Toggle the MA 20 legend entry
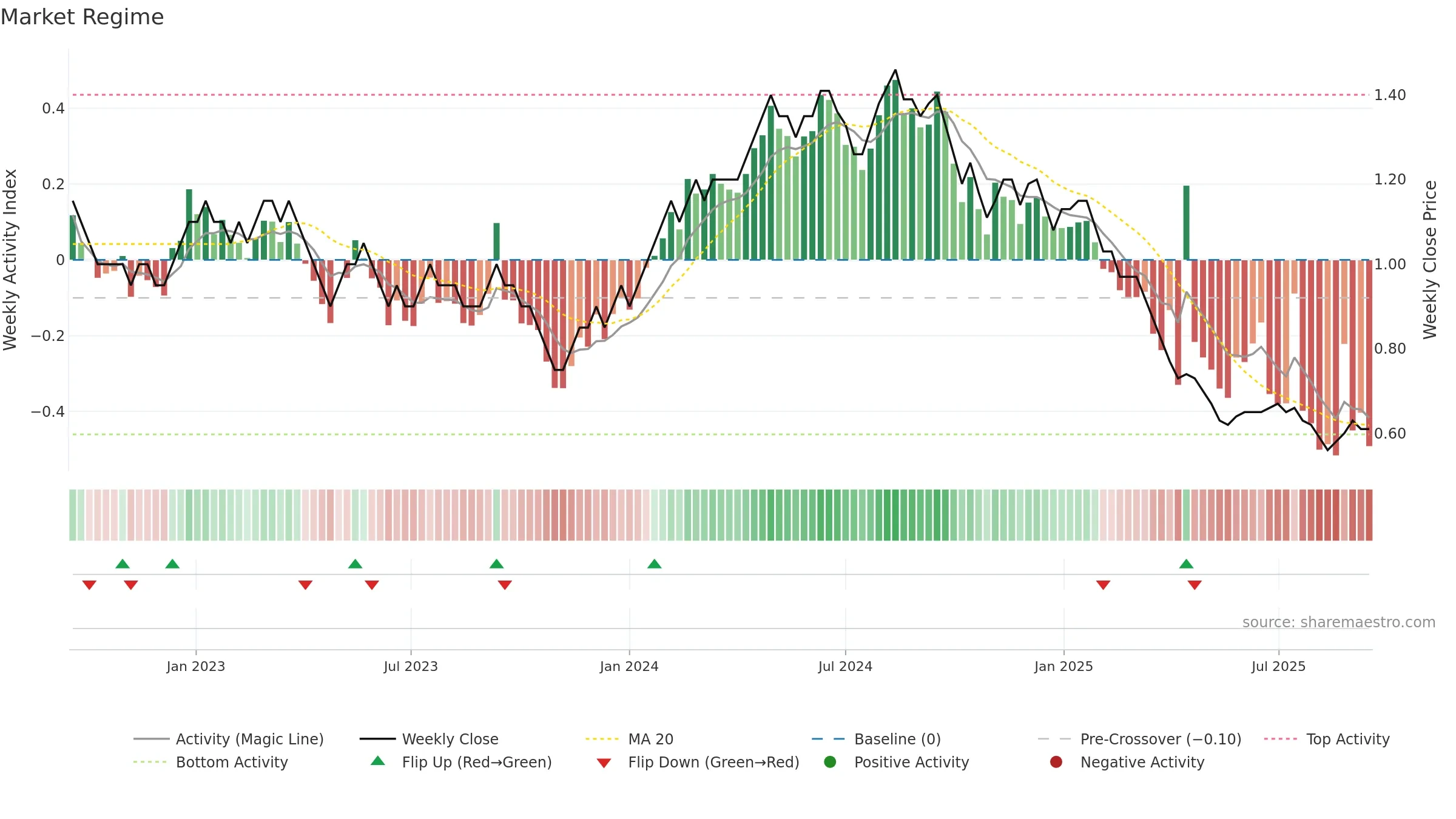 point(630,739)
